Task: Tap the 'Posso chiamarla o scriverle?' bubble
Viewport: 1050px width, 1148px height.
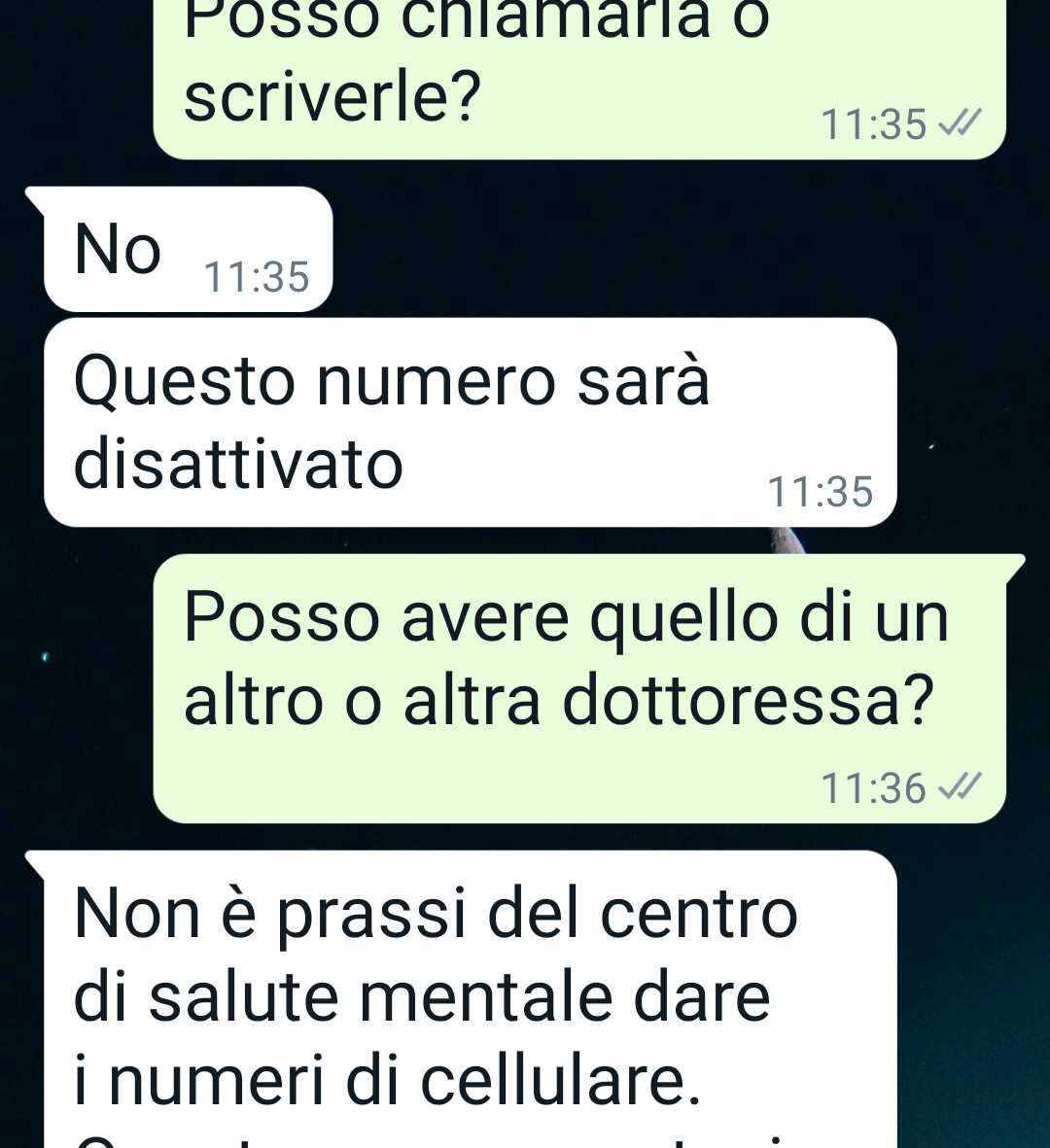Action: [579, 79]
